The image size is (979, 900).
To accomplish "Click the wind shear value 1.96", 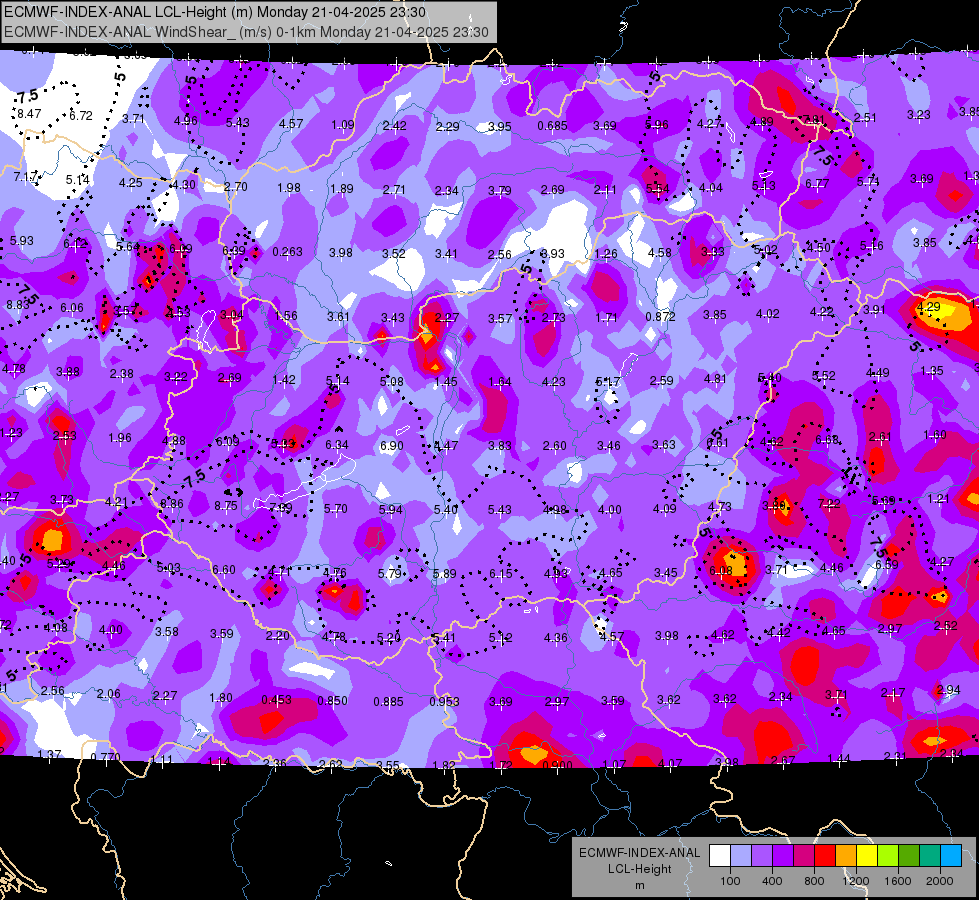I will [119, 437].
